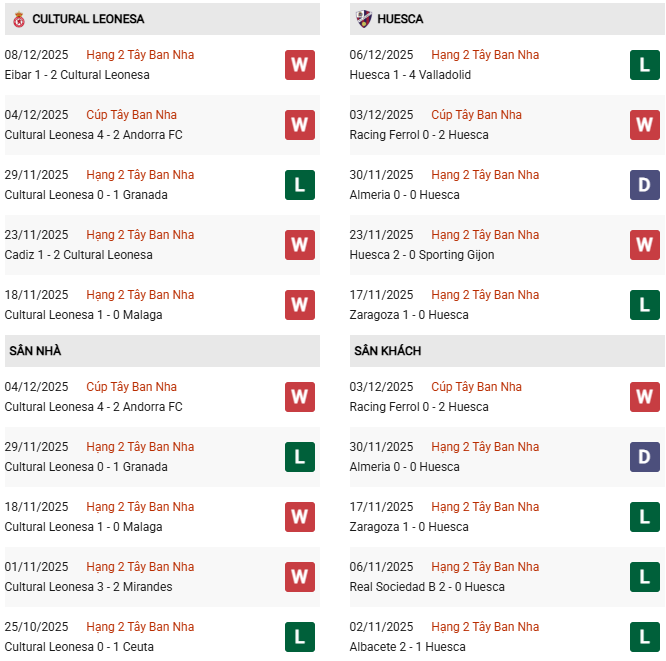
Task: Click the Huesca club crest icon
Action: coord(363,19)
